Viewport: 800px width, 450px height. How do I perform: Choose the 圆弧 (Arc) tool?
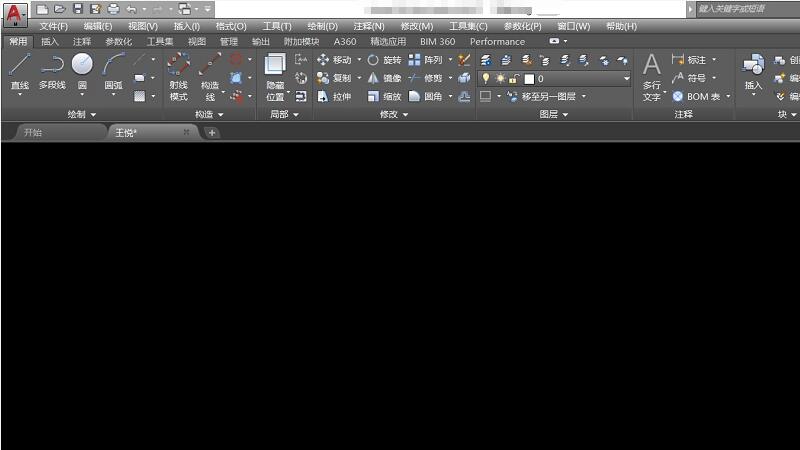coord(114,72)
